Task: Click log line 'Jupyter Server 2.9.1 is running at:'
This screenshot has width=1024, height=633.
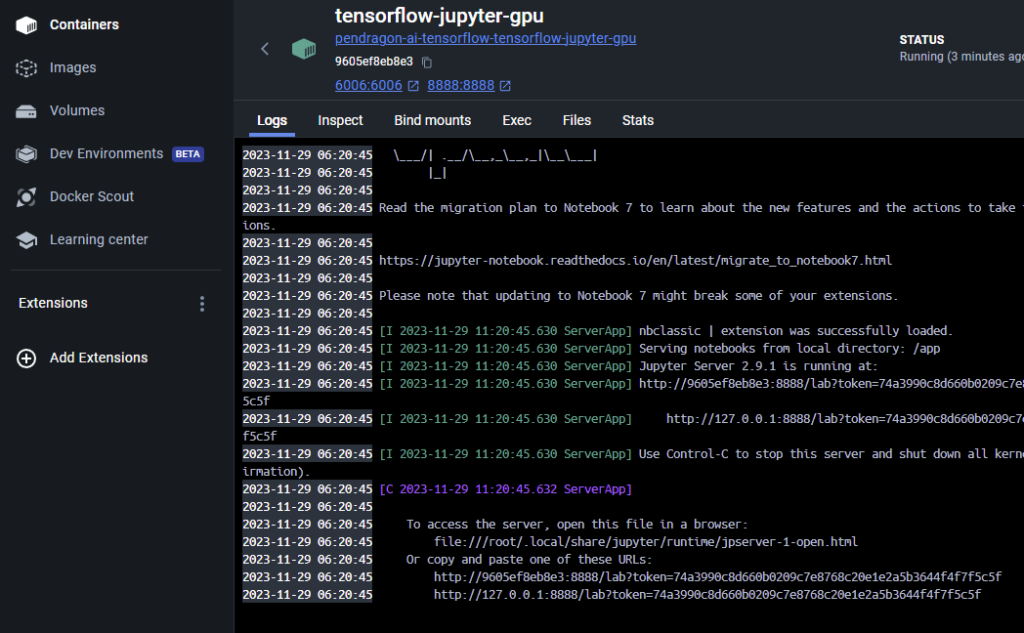Action: pos(758,366)
